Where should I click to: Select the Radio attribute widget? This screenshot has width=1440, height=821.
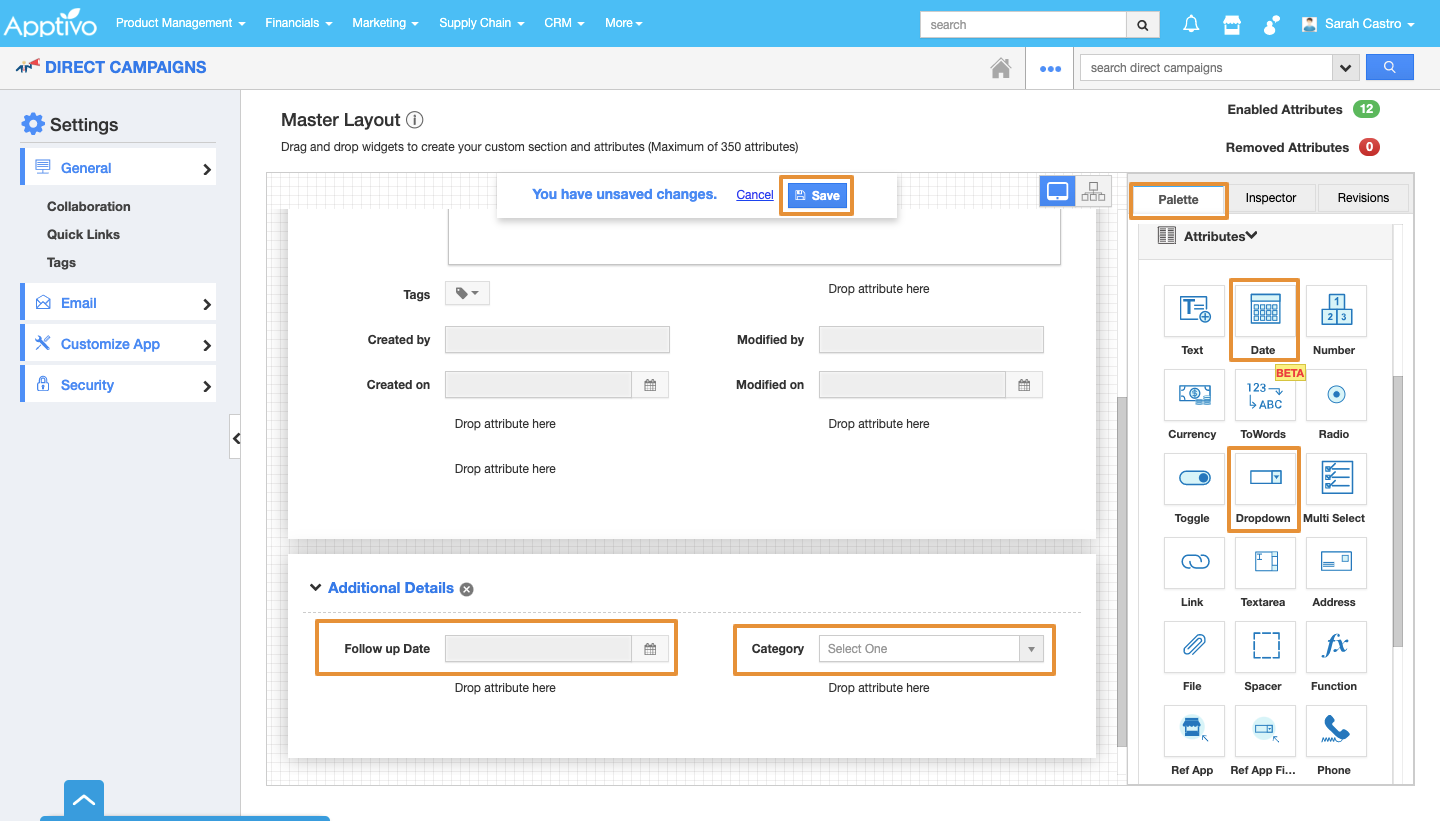coord(1334,395)
